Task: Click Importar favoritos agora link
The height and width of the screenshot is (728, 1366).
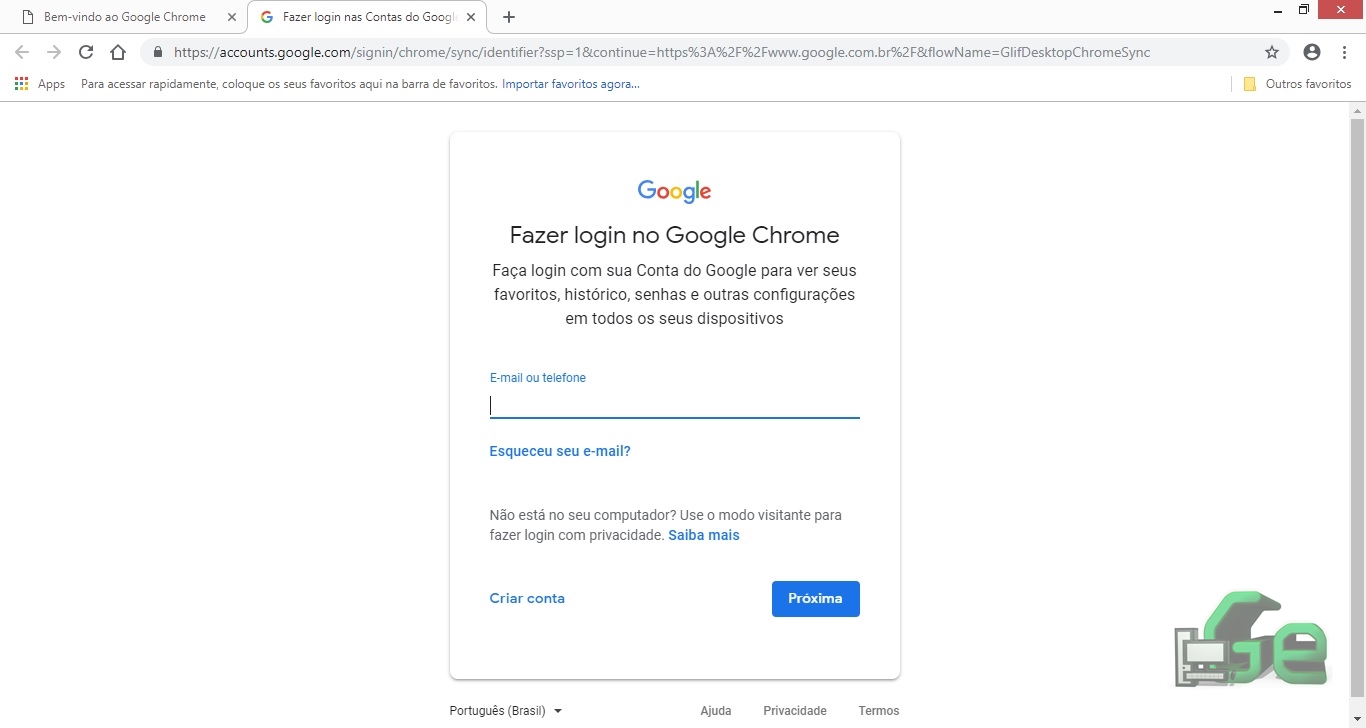Action: pos(571,84)
